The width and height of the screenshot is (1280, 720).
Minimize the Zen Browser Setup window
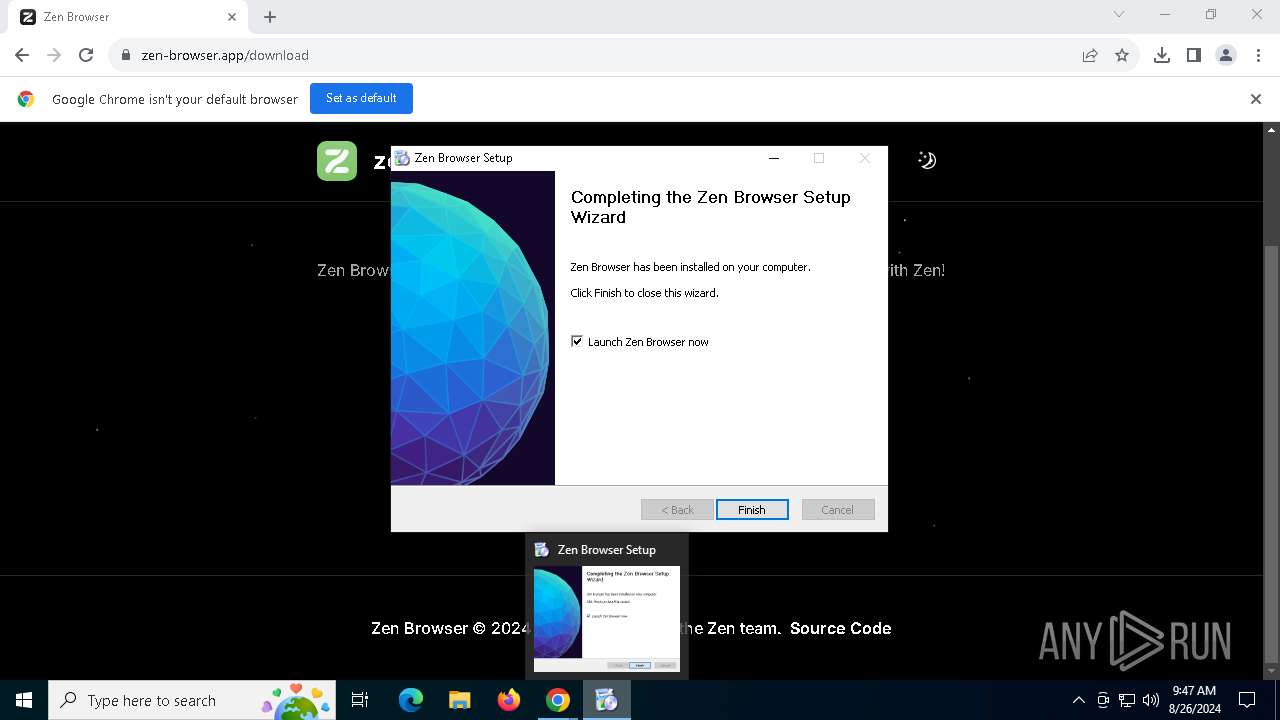[x=773, y=158]
